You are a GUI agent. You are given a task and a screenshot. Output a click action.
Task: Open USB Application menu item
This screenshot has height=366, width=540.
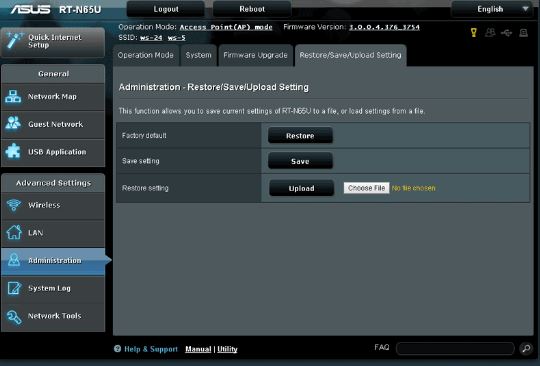(53, 152)
